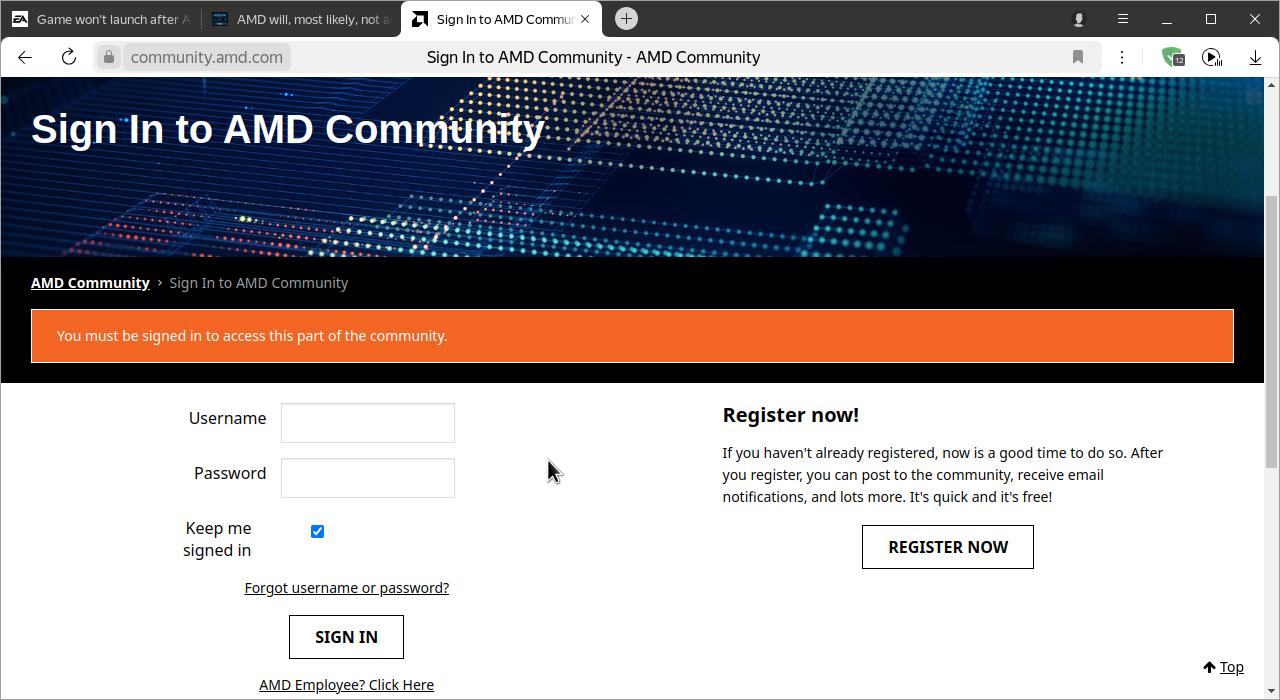Click the vertical page scrollbar thumb
The width and height of the screenshot is (1280, 700).
(x=1272, y=330)
